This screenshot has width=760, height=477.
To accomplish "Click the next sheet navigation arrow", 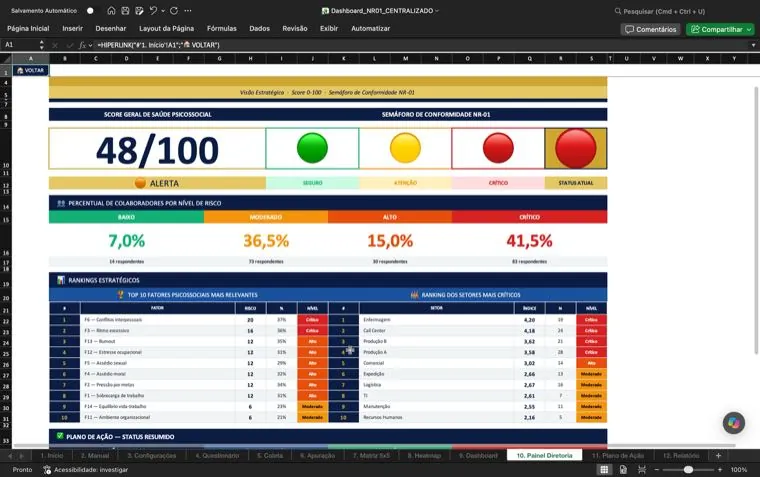I will click(21, 456).
